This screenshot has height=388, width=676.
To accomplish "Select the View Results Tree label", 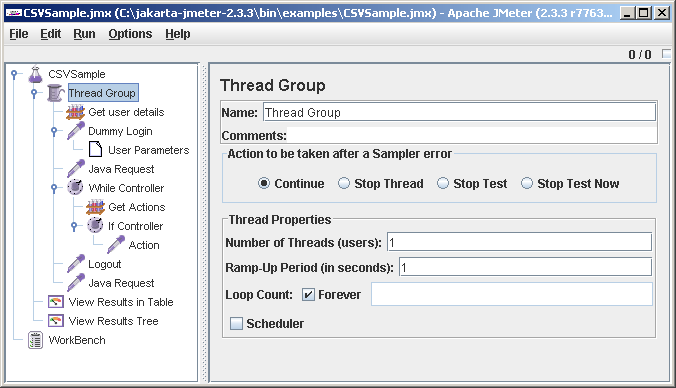I will [x=113, y=321].
